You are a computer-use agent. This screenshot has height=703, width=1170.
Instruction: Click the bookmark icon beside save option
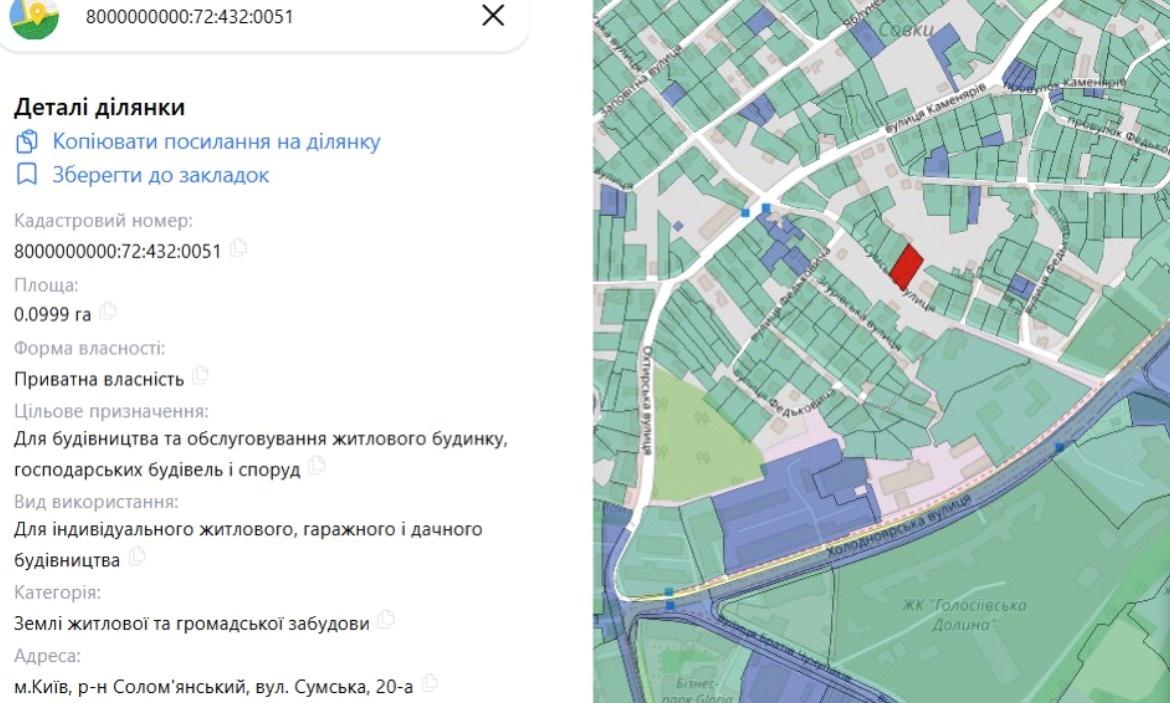tap(27, 175)
